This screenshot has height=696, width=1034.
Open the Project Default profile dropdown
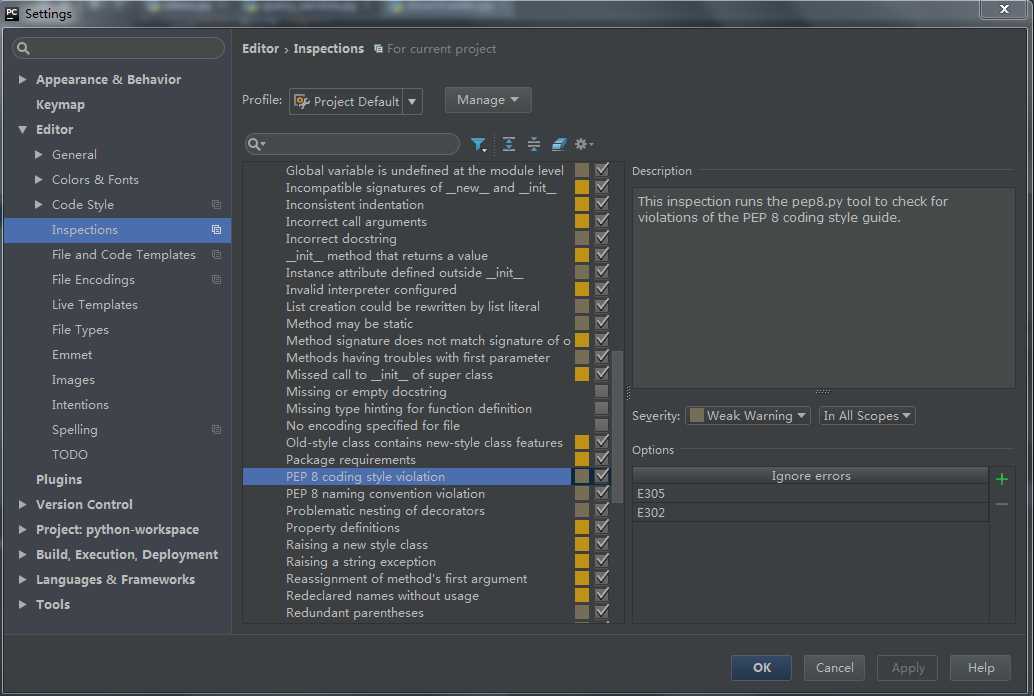click(x=355, y=102)
